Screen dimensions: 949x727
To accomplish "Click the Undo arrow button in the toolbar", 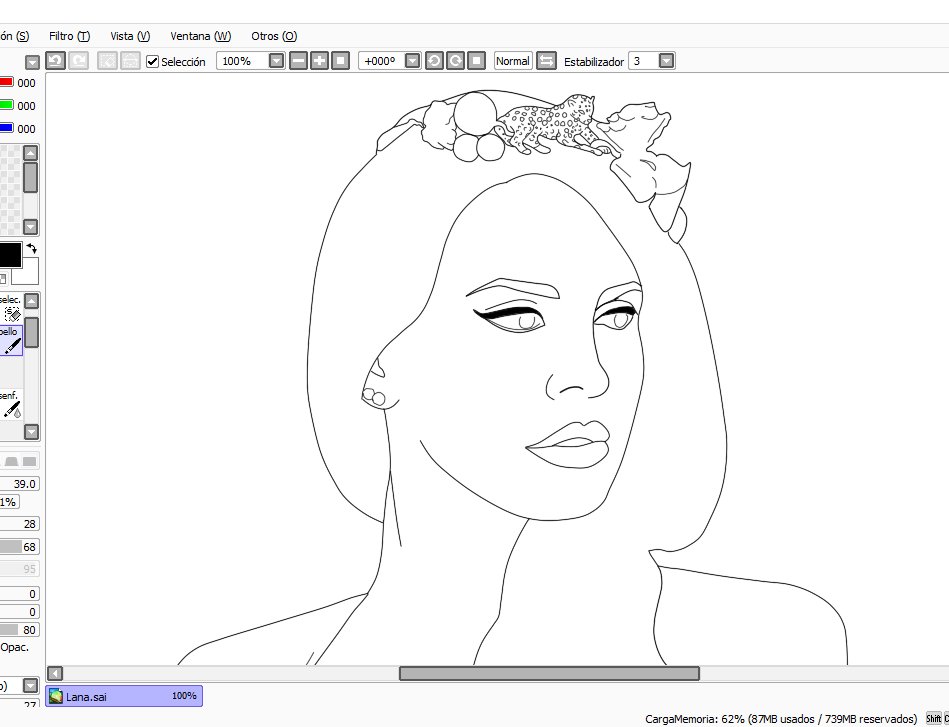I will coord(56,61).
